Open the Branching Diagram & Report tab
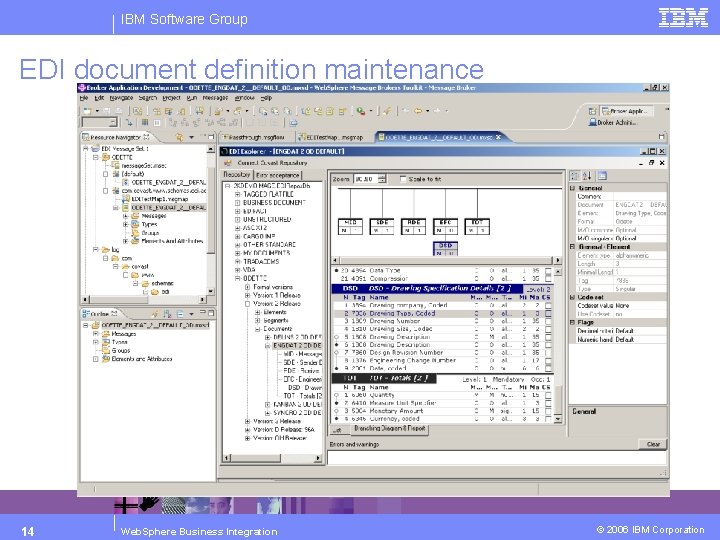The height and width of the screenshot is (540, 720). click(x=389, y=428)
